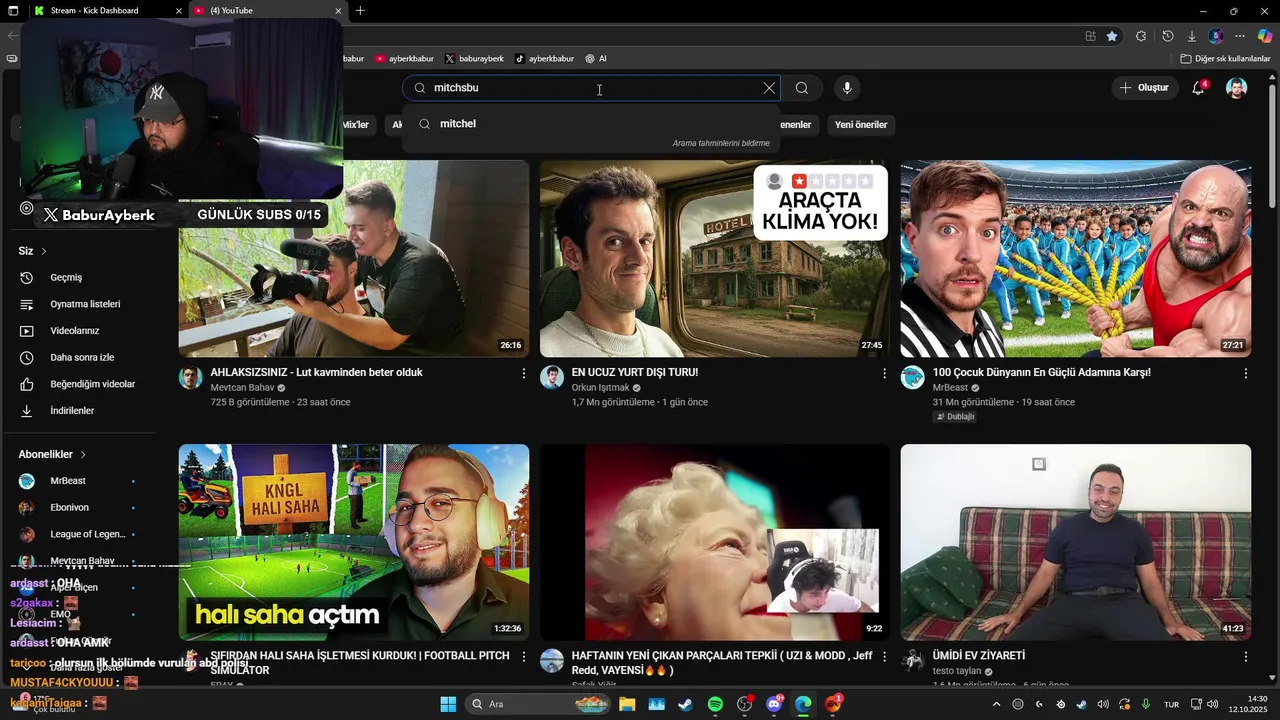Screen dimensions: 1280x720
Task: Toggle the favorites star in address bar
Action: (1112, 36)
